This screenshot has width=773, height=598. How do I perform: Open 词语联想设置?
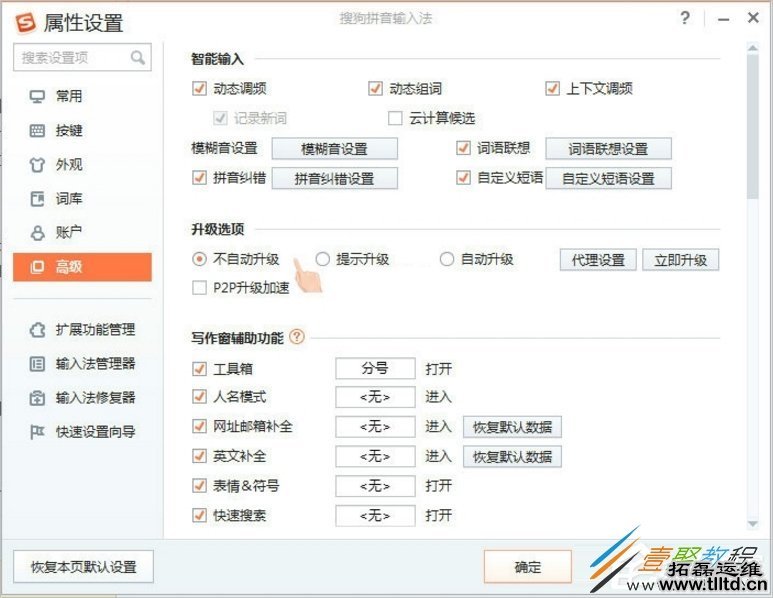[608, 149]
